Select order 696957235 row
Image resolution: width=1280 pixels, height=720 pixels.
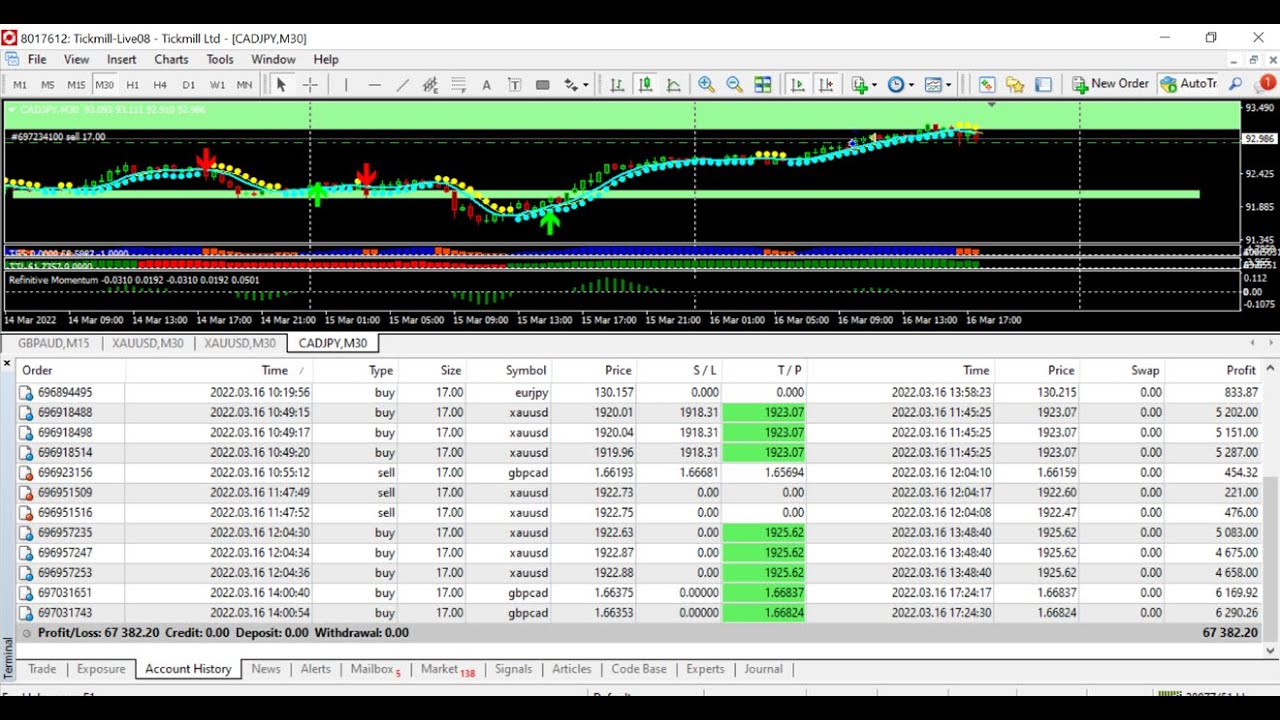(x=65, y=533)
